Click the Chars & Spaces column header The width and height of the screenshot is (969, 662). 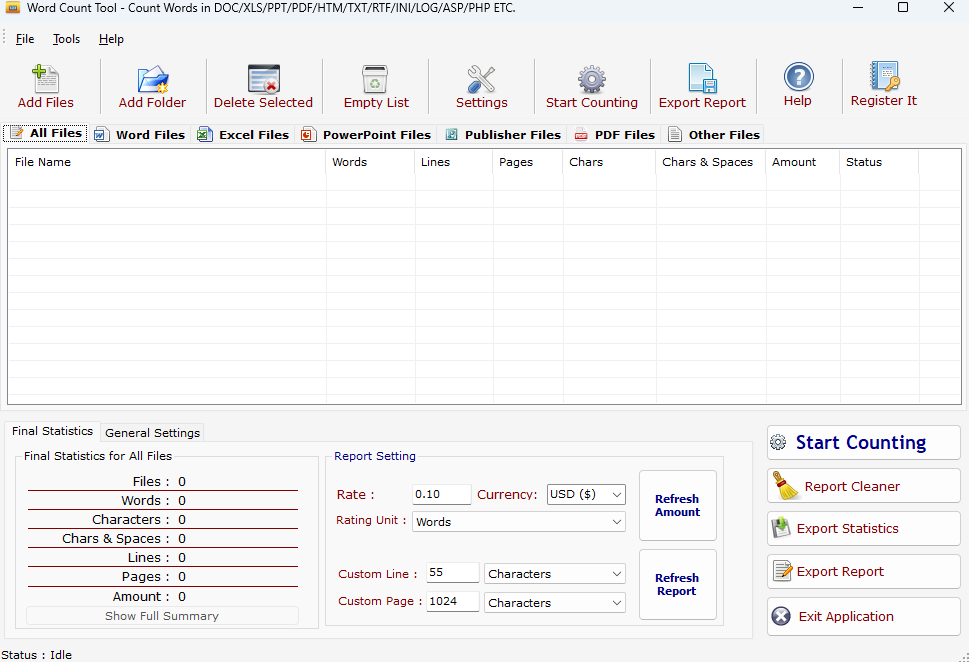pyautogui.click(x=711, y=162)
